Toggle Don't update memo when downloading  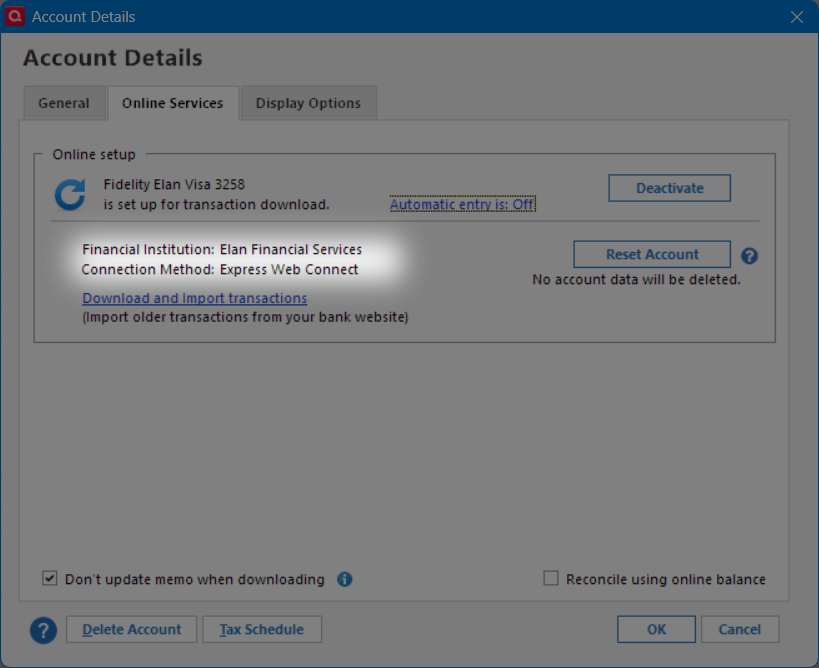(50, 579)
